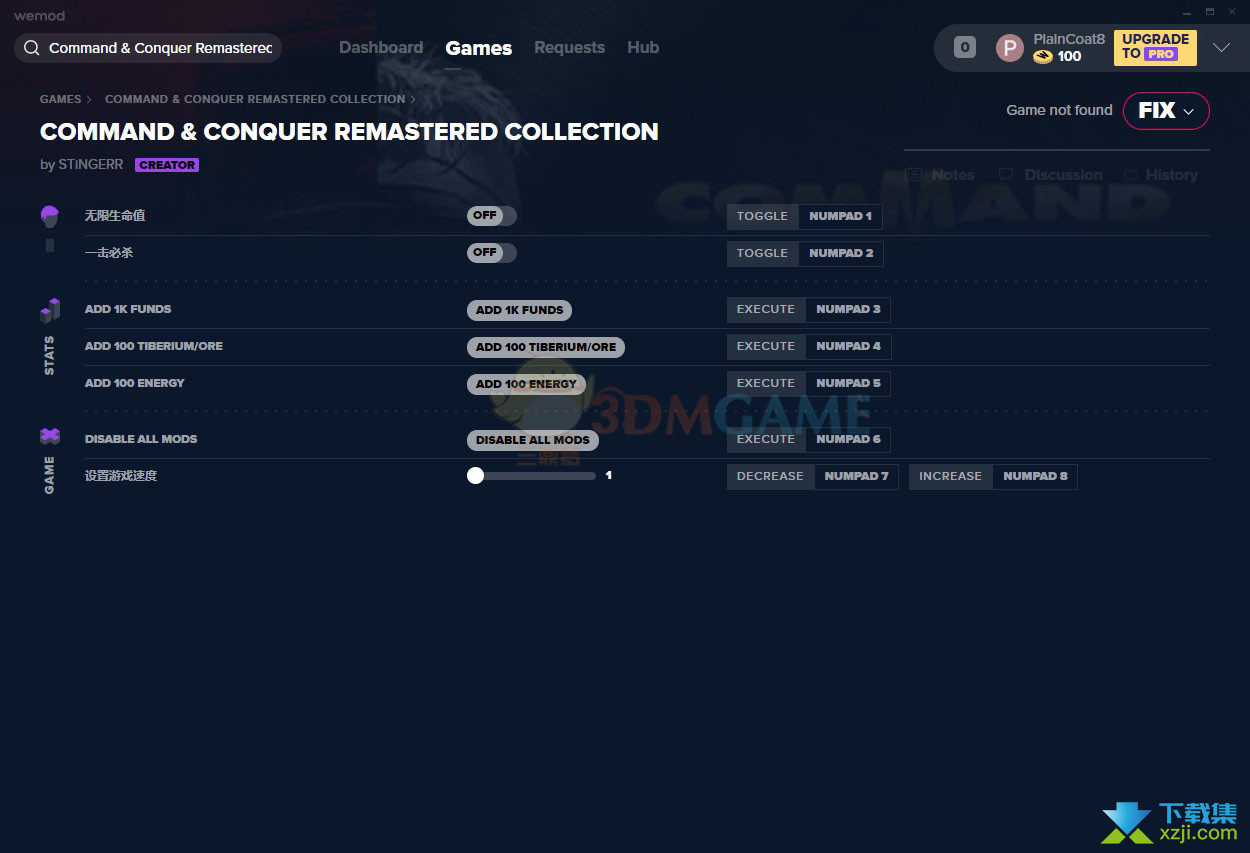Click the game title heading
The height and width of the screenshot is (853, 1250).
pyautogui.click(x=349, y=132)
